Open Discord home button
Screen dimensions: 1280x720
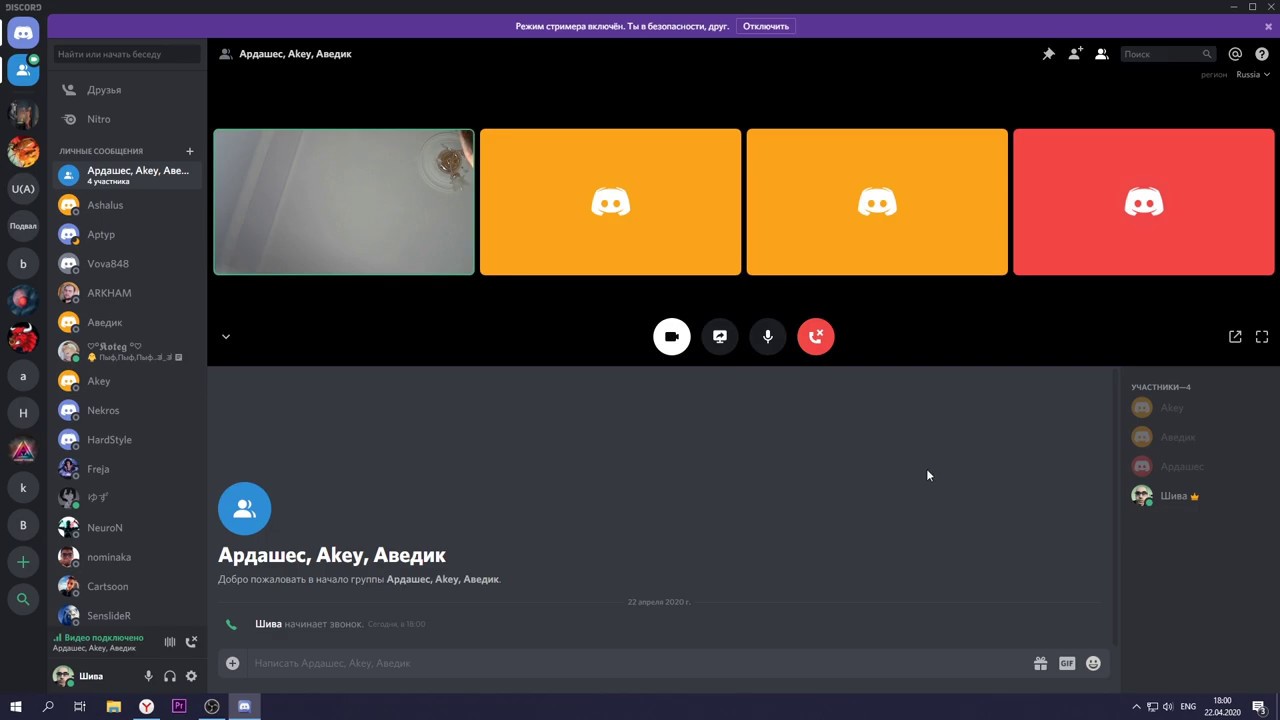[23, 33]
